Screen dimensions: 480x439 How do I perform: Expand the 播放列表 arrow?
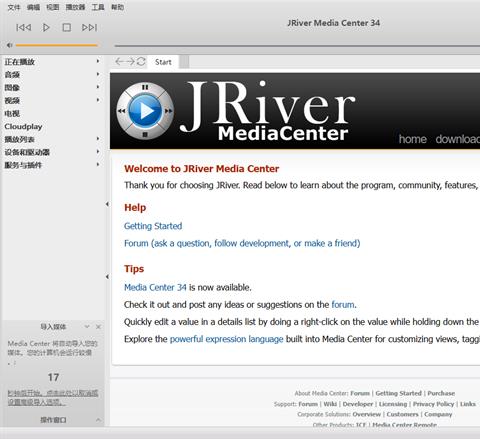(98, 139)
